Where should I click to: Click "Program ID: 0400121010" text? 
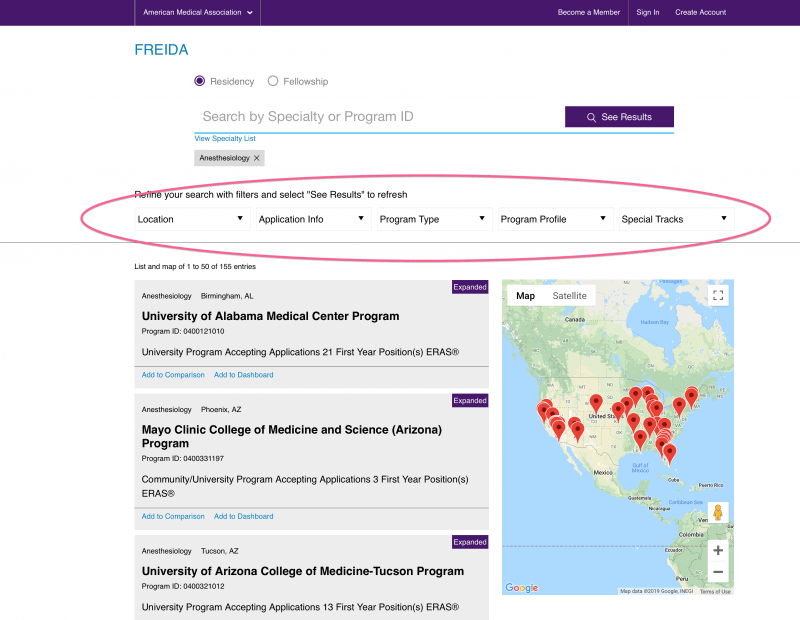click(x=183, y=331)
